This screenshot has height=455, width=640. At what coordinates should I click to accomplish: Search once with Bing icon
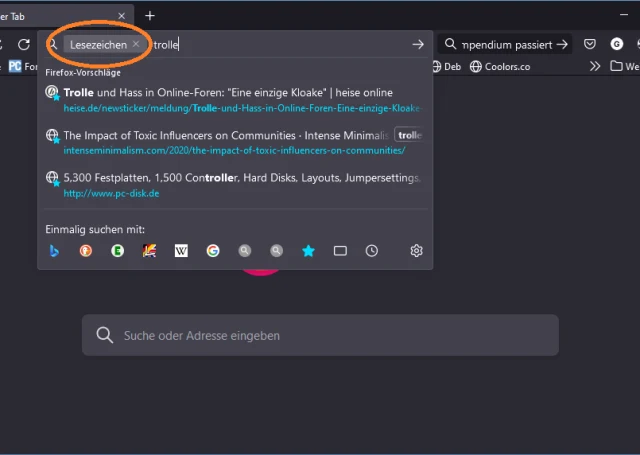(x=54, y=251)
